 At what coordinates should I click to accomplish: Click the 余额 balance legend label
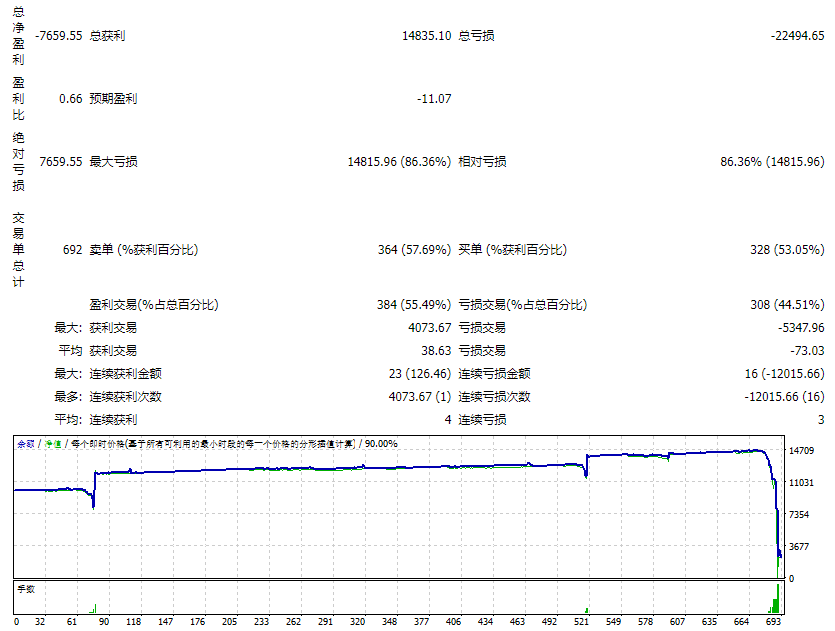pos(25,443)
